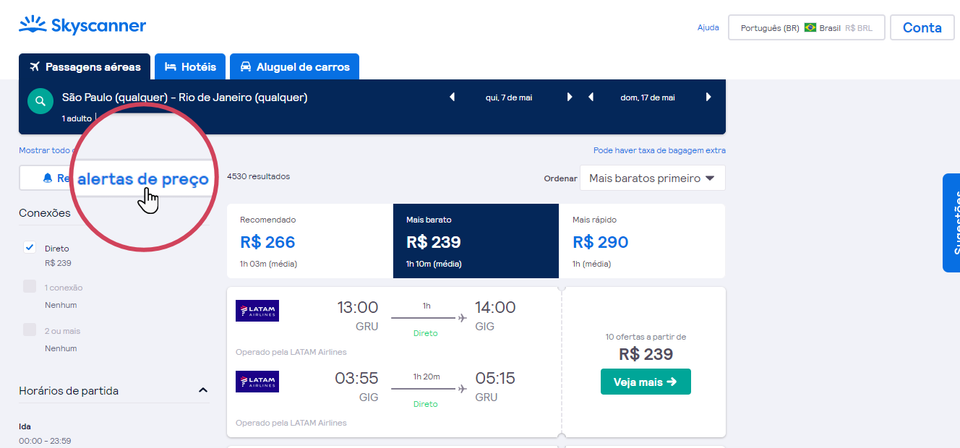Select the Recomendado R$ 266 option
The height and width of the screenshot is (448, 960).
(x=310, y=241)
